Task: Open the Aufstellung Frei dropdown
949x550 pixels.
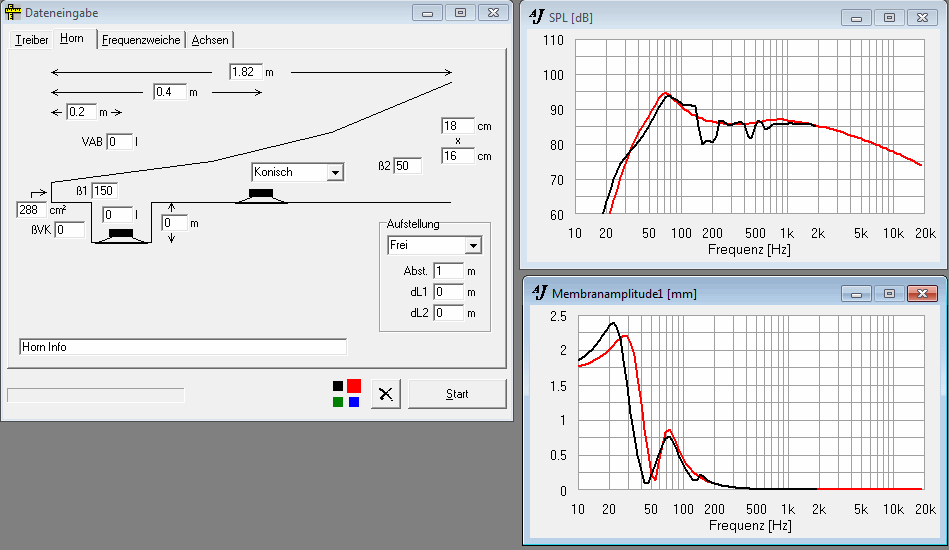Action: 473,246
